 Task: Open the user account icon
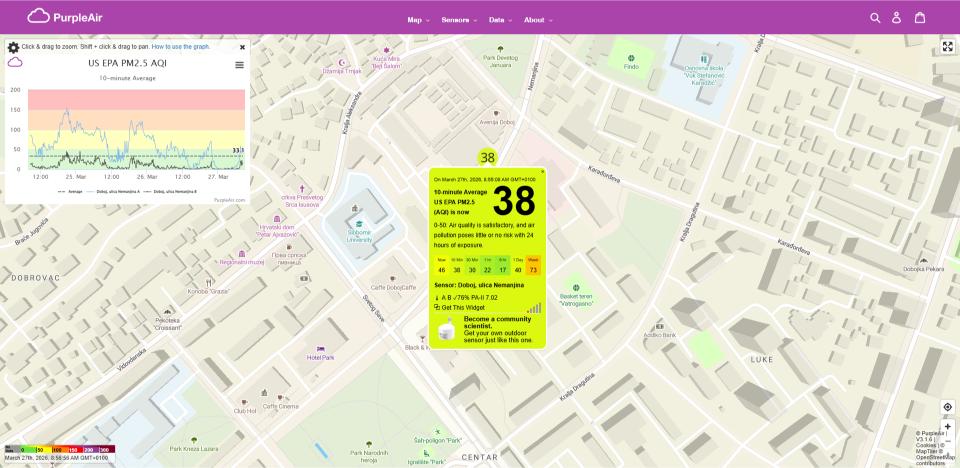coord(896,18)
